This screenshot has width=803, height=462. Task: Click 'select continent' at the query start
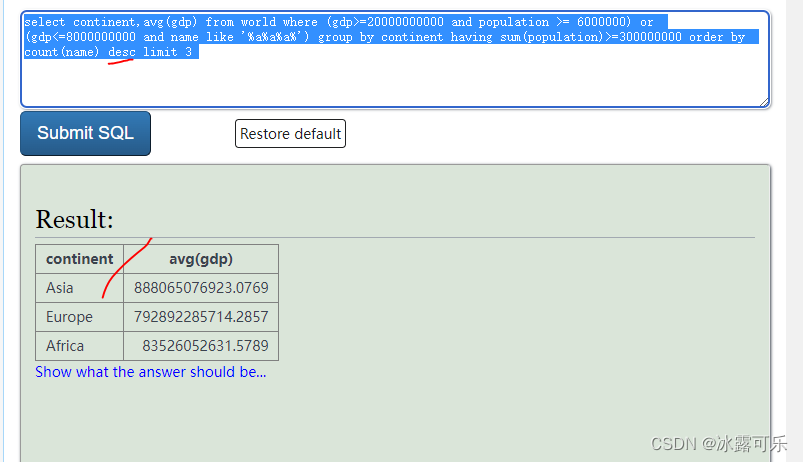click(x=80, y=22)
